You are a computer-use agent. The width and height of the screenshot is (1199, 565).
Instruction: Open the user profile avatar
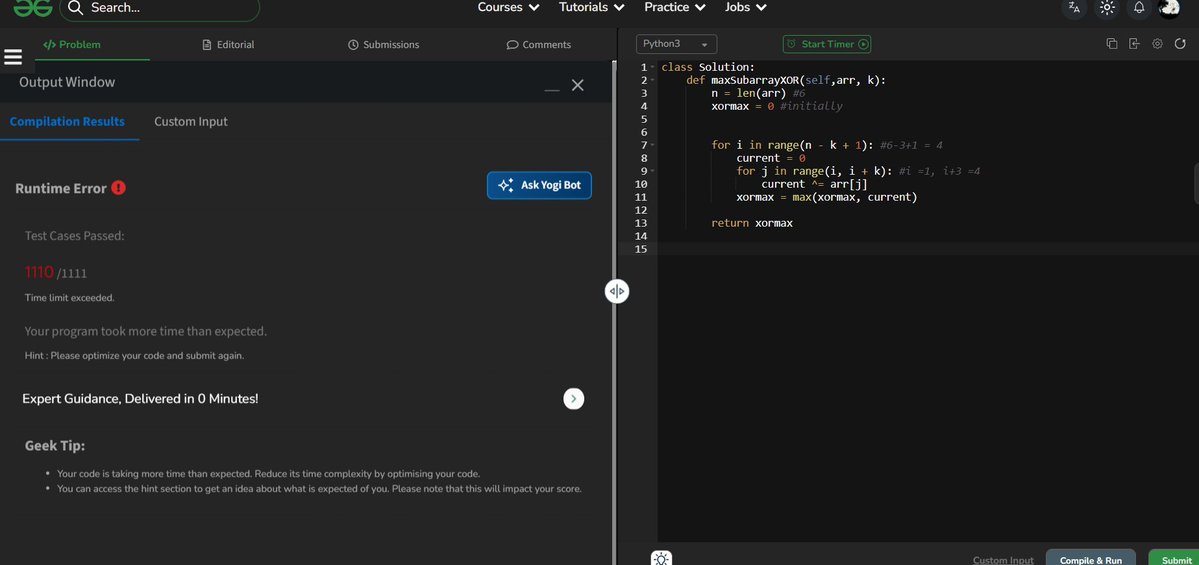[x=1169, y=8]
